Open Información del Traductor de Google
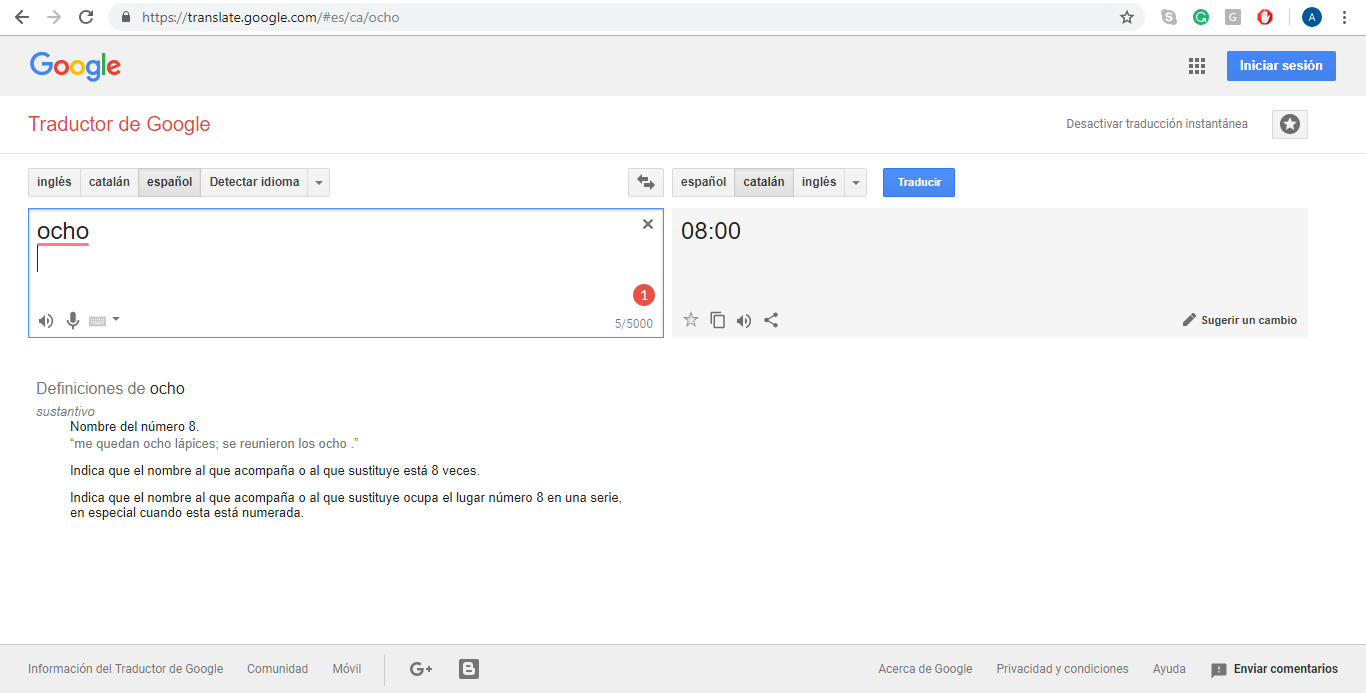The image size is (1366, 693). (126, 669)
